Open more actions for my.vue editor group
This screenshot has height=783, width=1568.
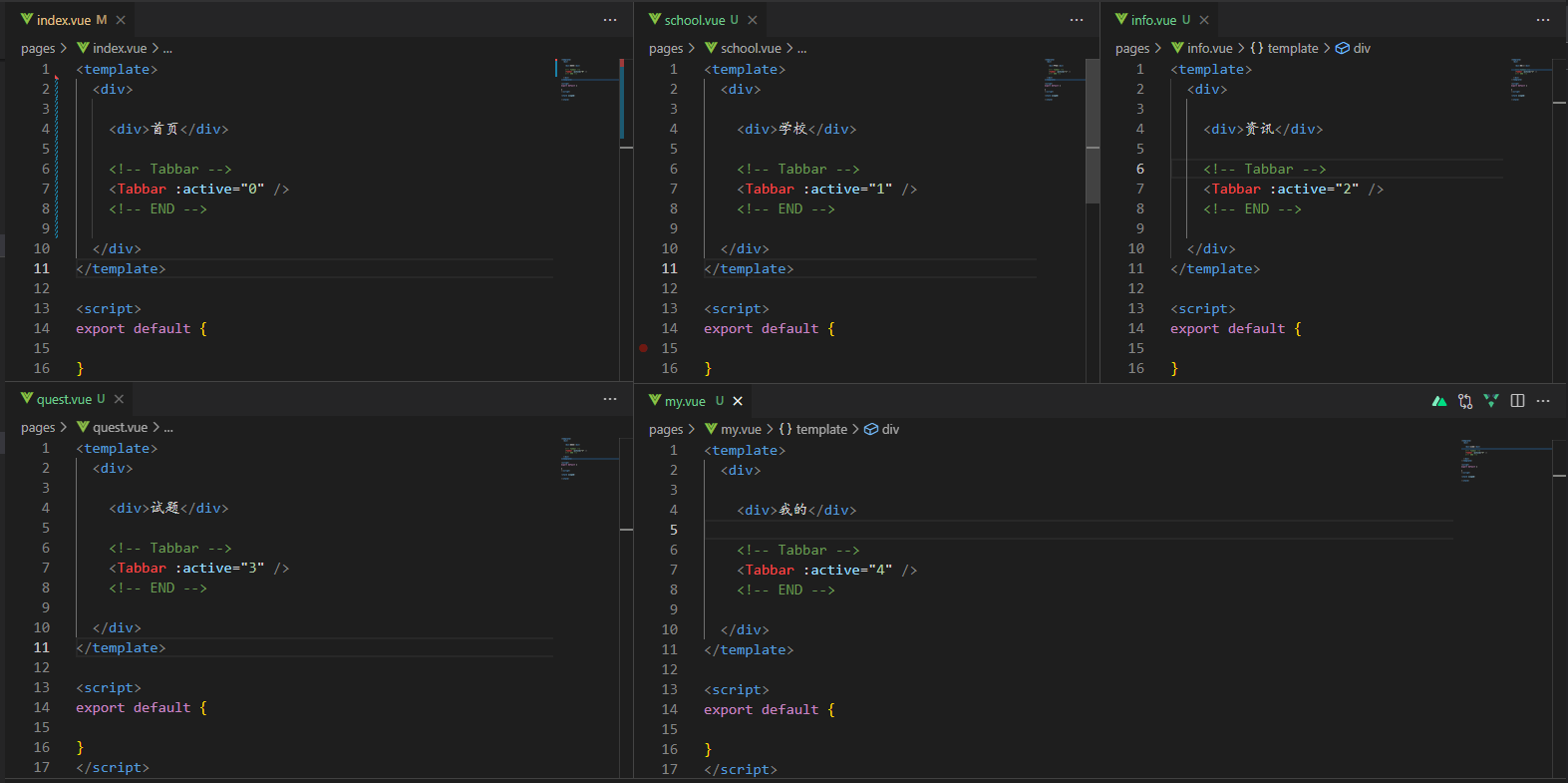point(1543,401)
